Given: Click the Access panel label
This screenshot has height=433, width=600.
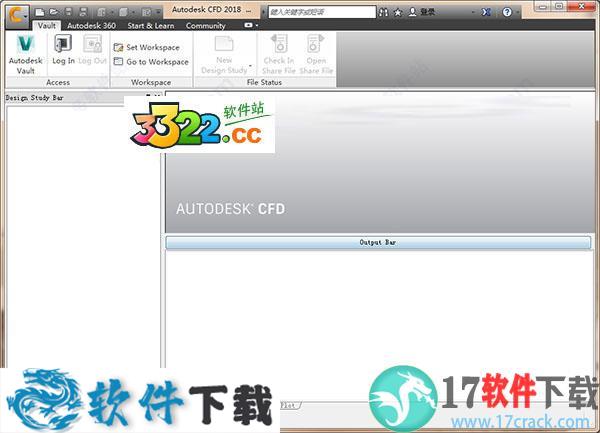Looking at the screenshot, I should coord(58,82).
